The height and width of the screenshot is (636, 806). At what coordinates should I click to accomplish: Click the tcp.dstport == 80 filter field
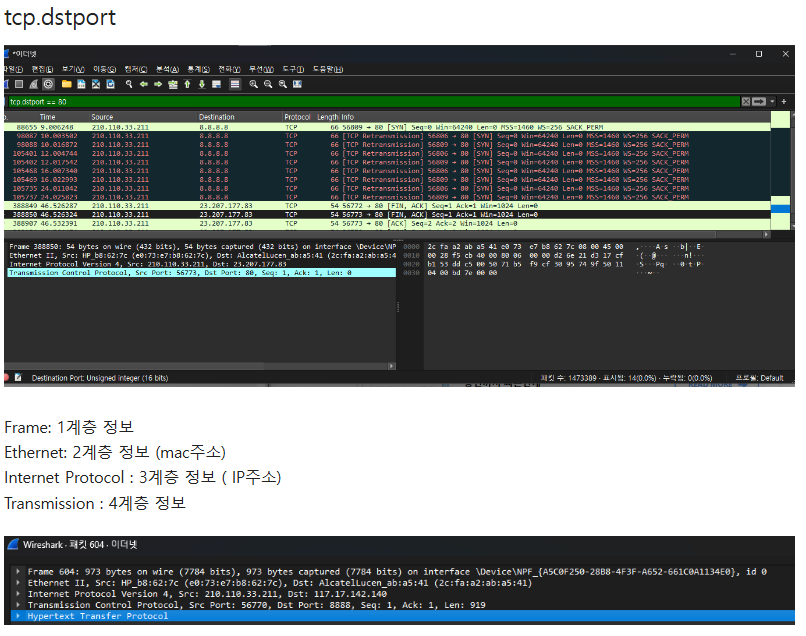[x=373, y=102]
